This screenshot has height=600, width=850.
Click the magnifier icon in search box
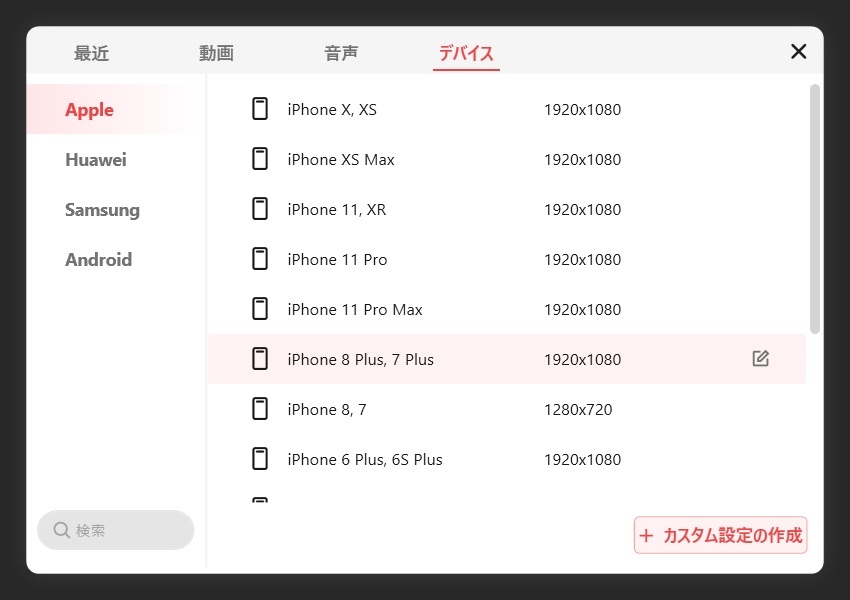tap(62, 530)
